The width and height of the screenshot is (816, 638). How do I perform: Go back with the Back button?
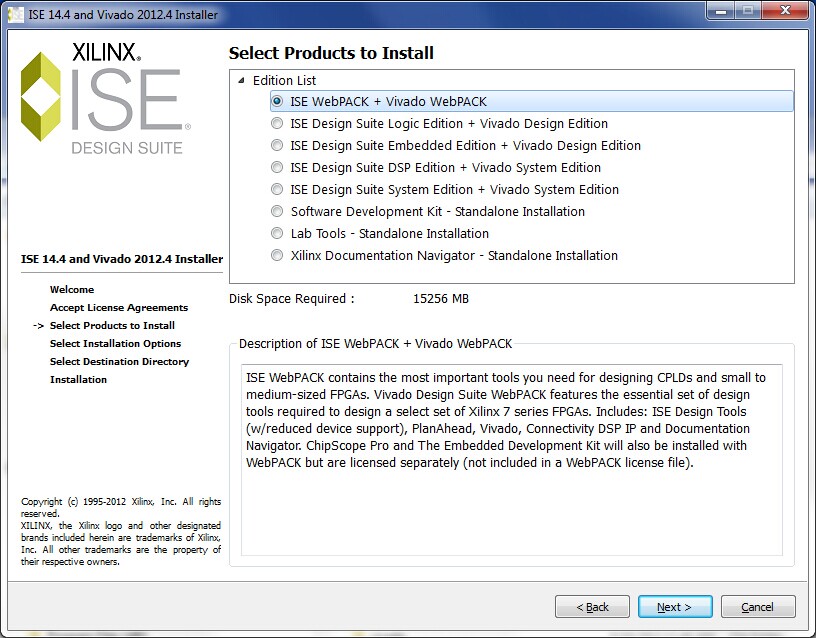(592, 606)
